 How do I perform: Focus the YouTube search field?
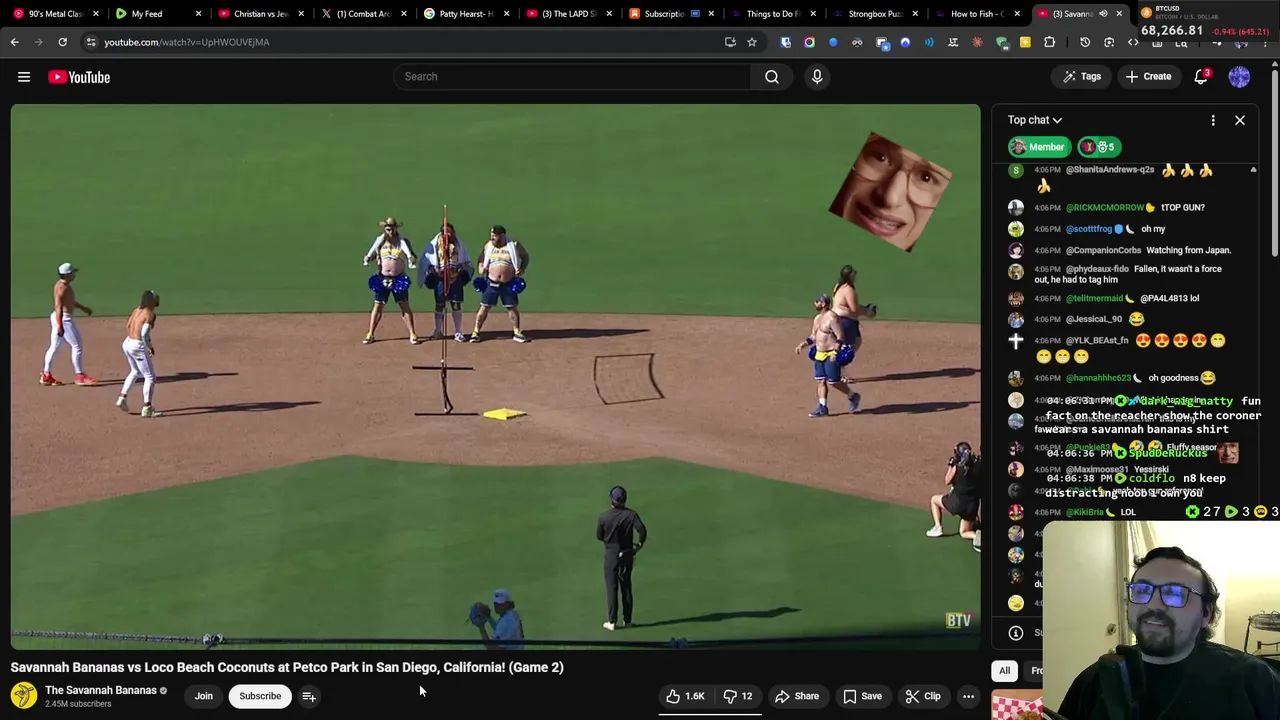click(572, 77)
